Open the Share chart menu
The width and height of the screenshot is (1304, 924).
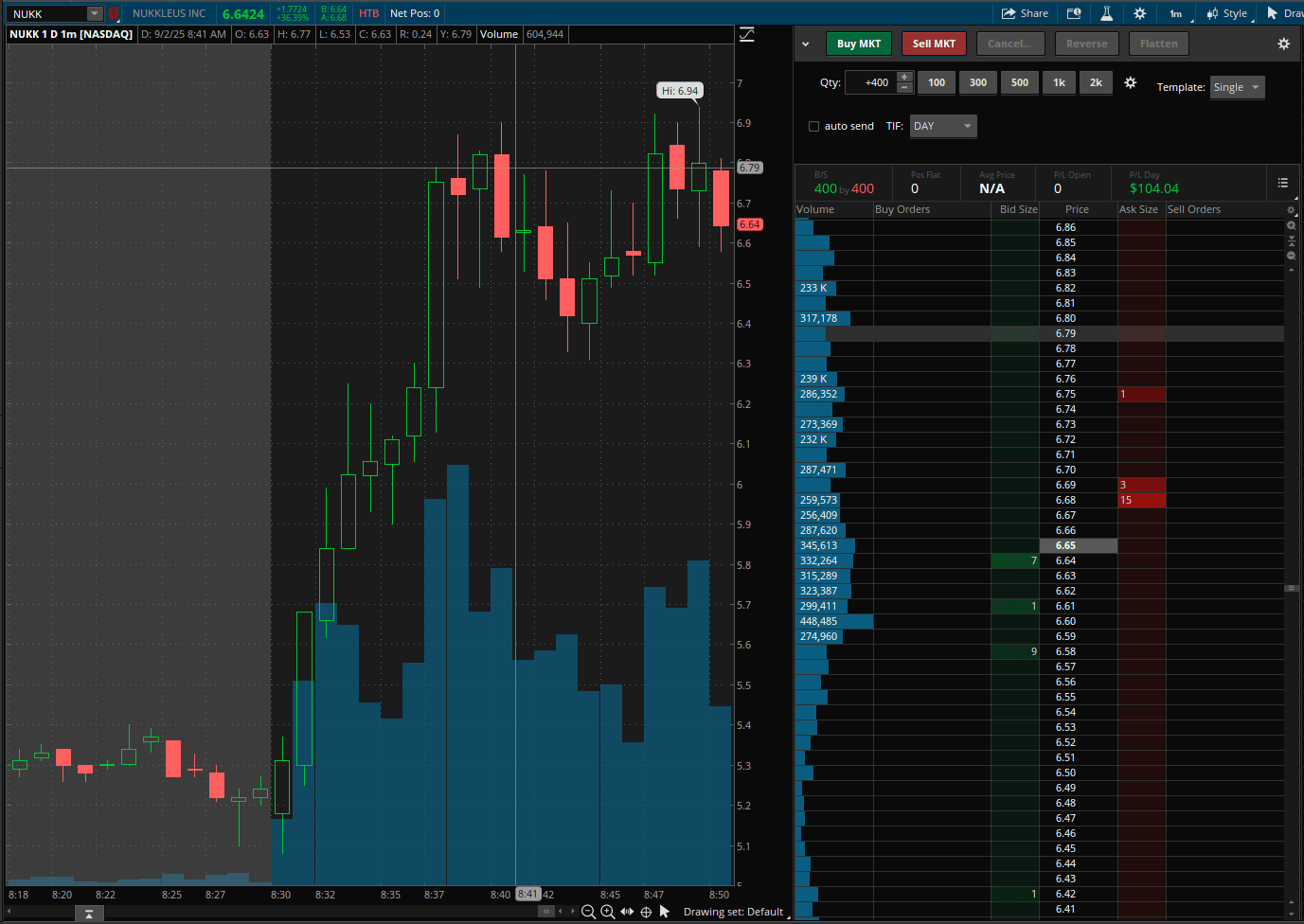(1025, 13)
